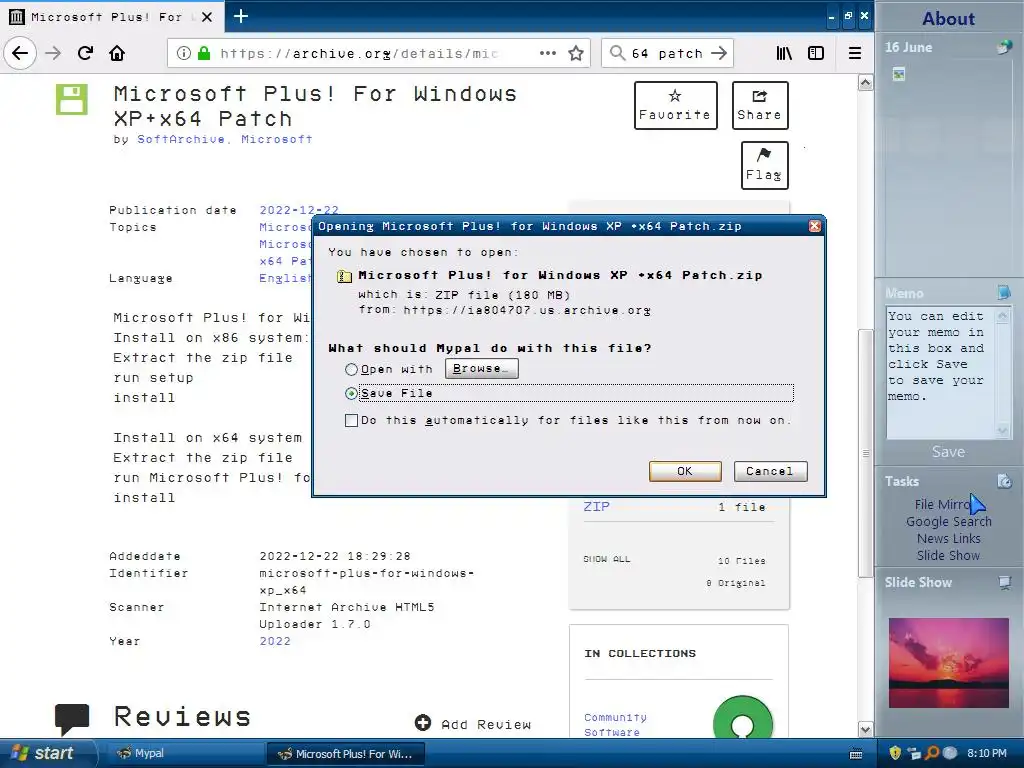Go back with the browser back arrow
The image size is (1024, 768).
(x=20, y=53)
